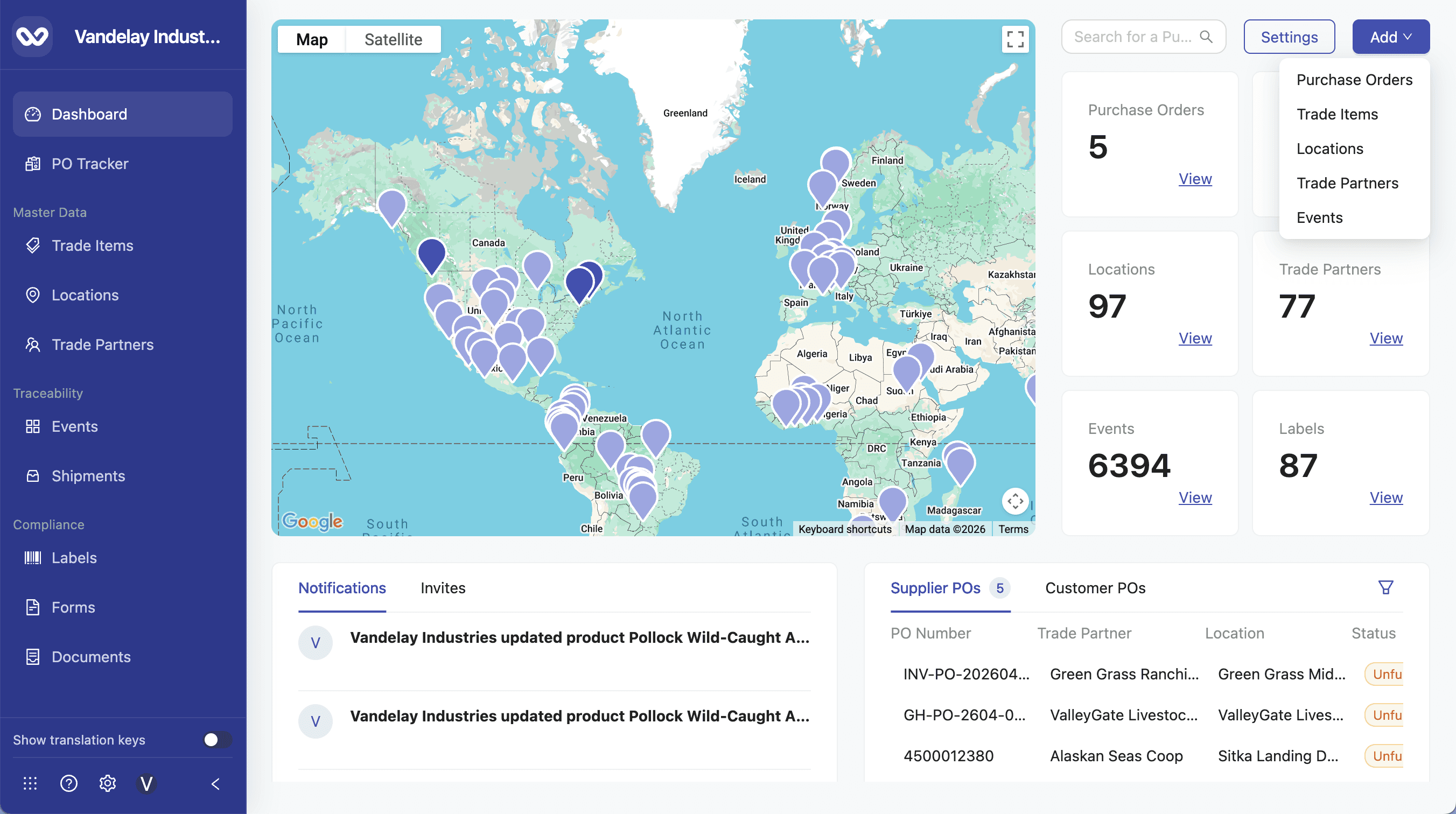The width and height of the screenshot is (1456, 814).
Task: Click the map camera pan control icon
Action: pyautogui.click(x=1014, y=501)
